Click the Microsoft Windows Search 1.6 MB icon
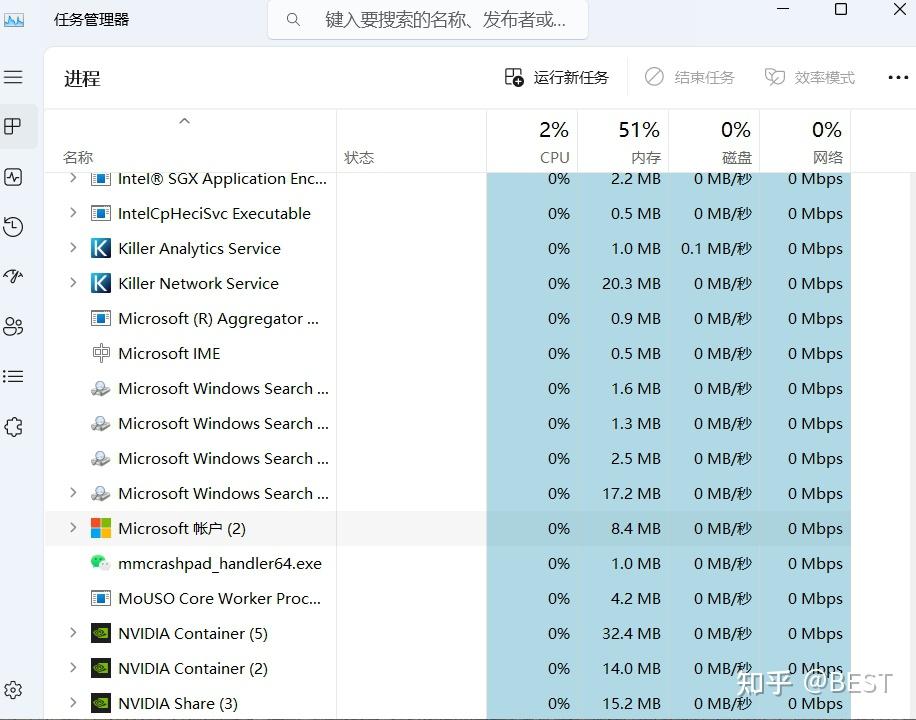 pyautogui.click(x=100, y=388)
